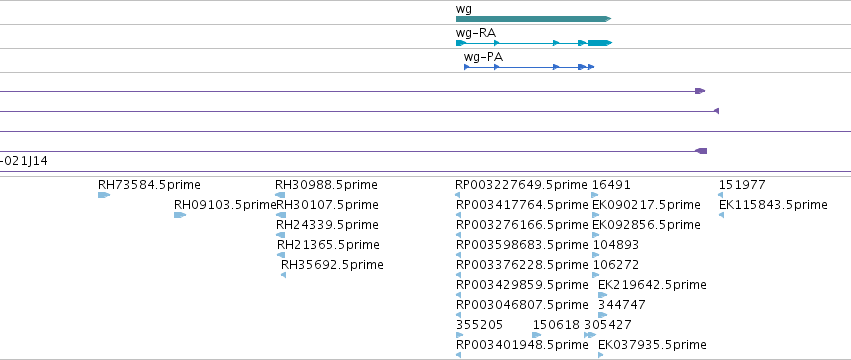Select the RP003401948.5prime label
This screenshot has width=851, height=360.
point(522,344)
